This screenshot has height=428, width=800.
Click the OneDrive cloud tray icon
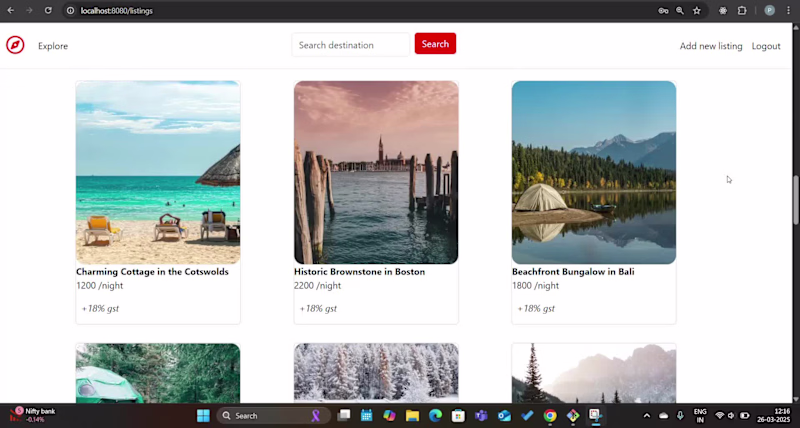coord(663,416)
